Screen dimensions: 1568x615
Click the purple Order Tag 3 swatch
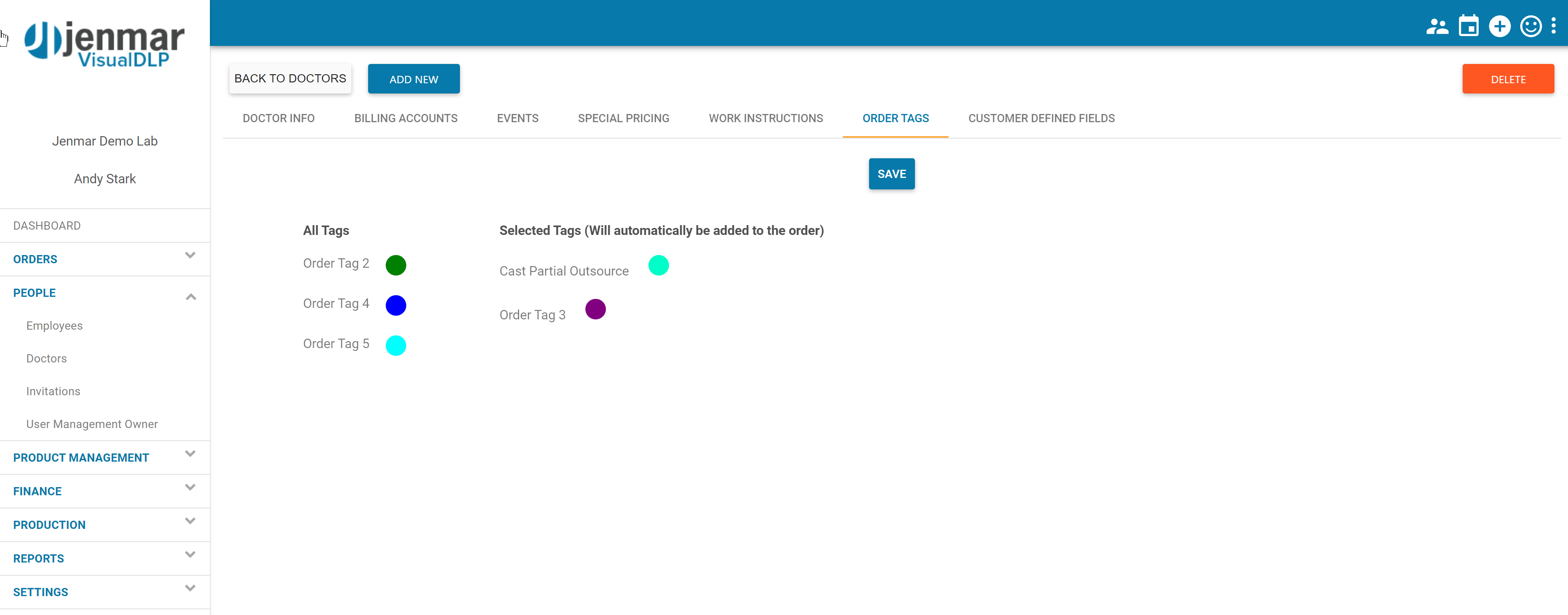(x=595, y=309)
